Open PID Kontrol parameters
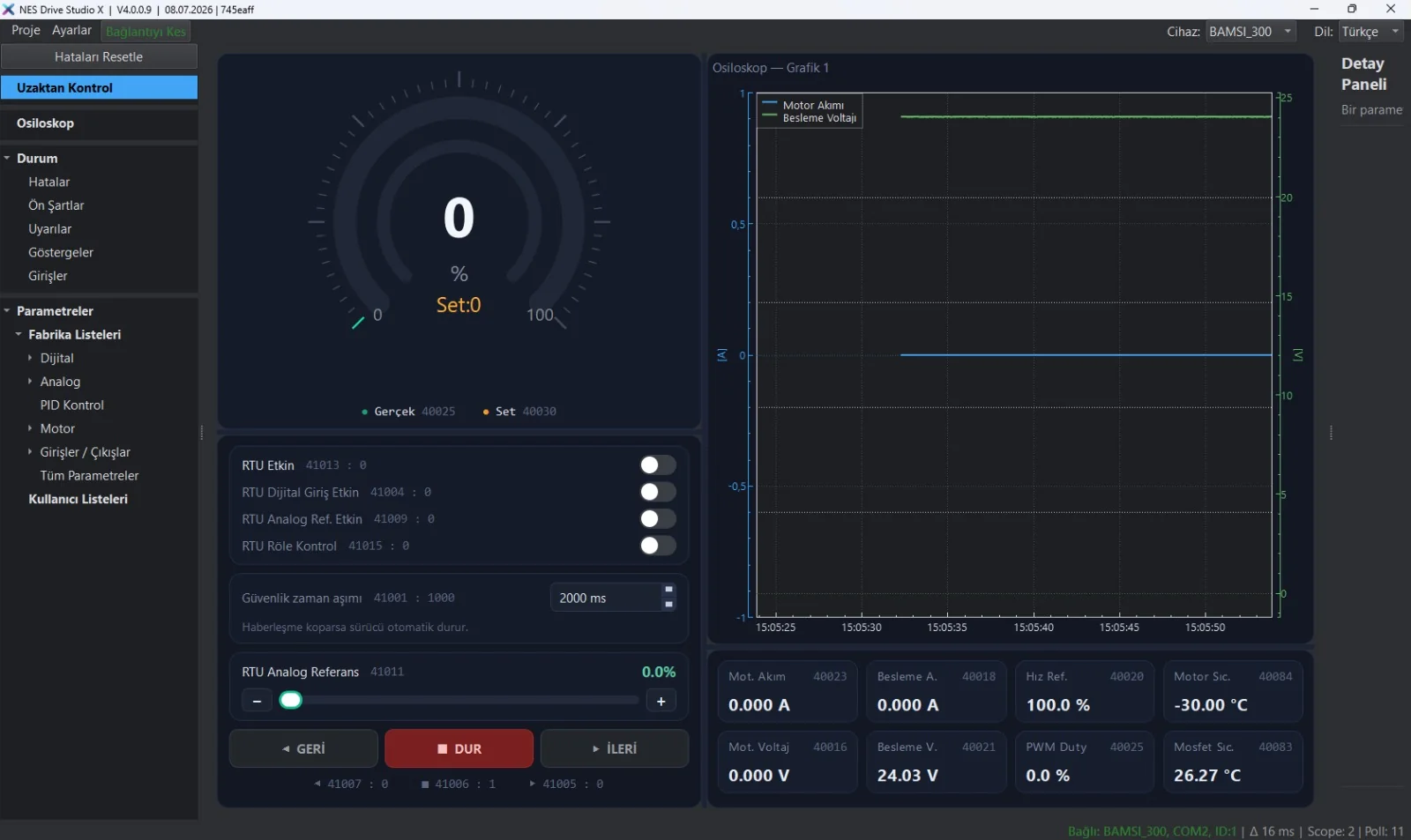This screenshot has width=1411, height=840. click(72, 405)
